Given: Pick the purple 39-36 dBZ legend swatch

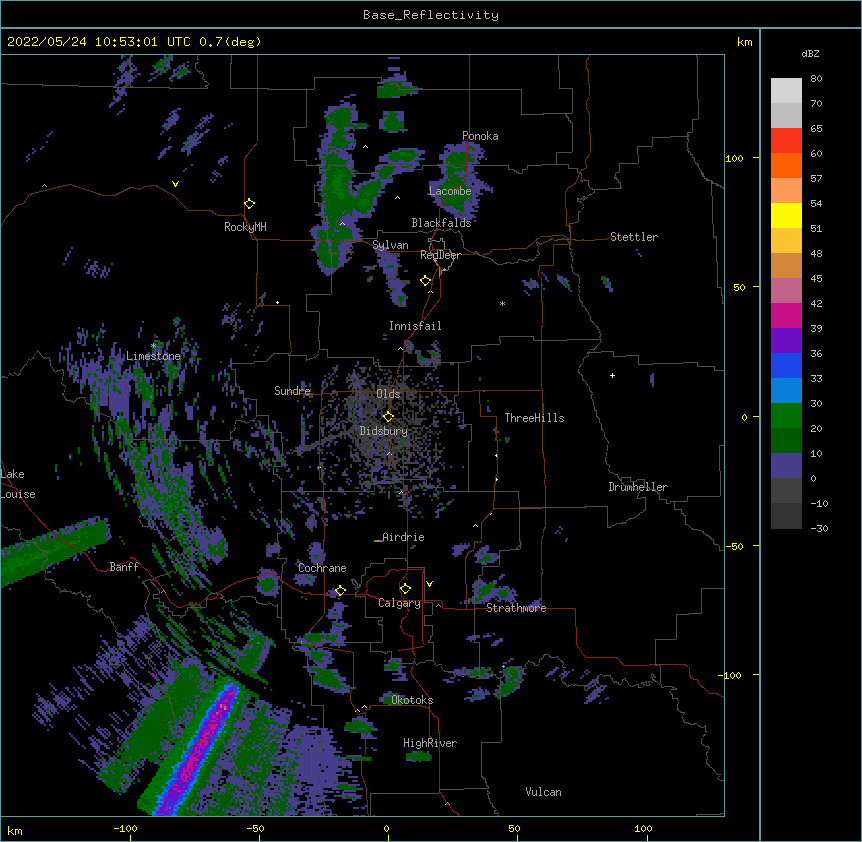Looking at the screenshot, I should pyautogui.click(x=786, y=341).
